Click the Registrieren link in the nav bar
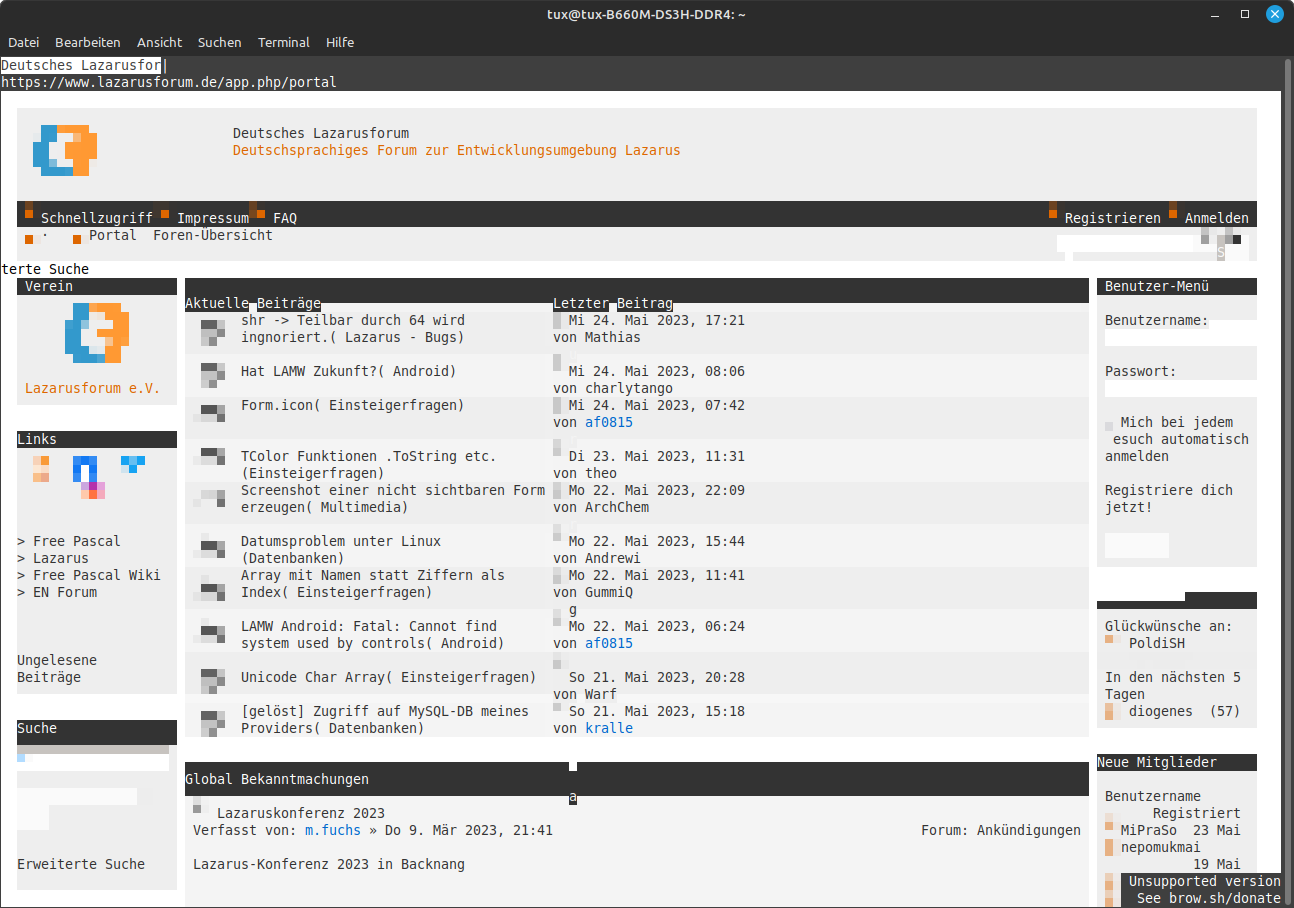 (1113, 218)
